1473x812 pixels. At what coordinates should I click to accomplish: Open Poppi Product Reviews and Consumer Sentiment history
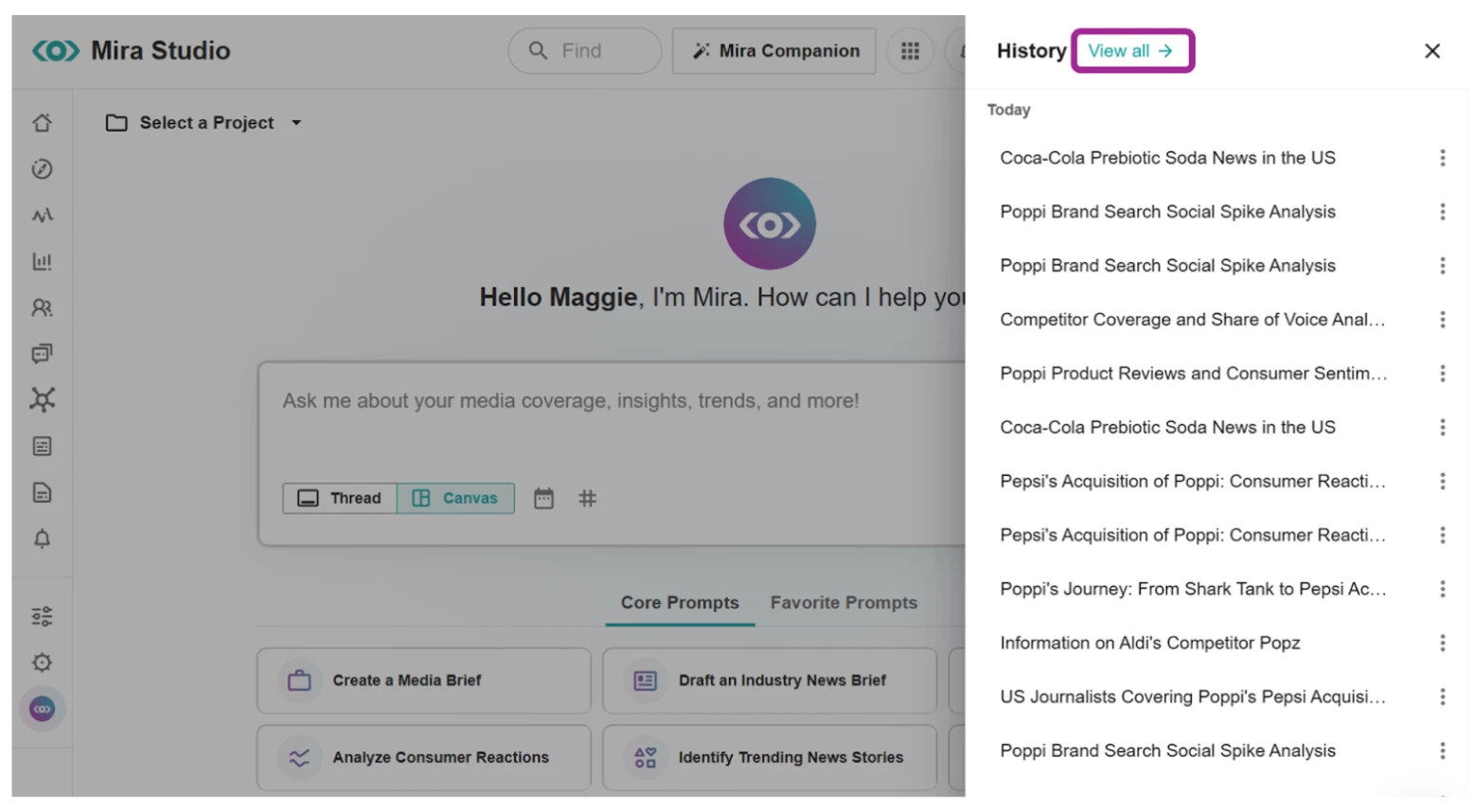(1194, 374)
